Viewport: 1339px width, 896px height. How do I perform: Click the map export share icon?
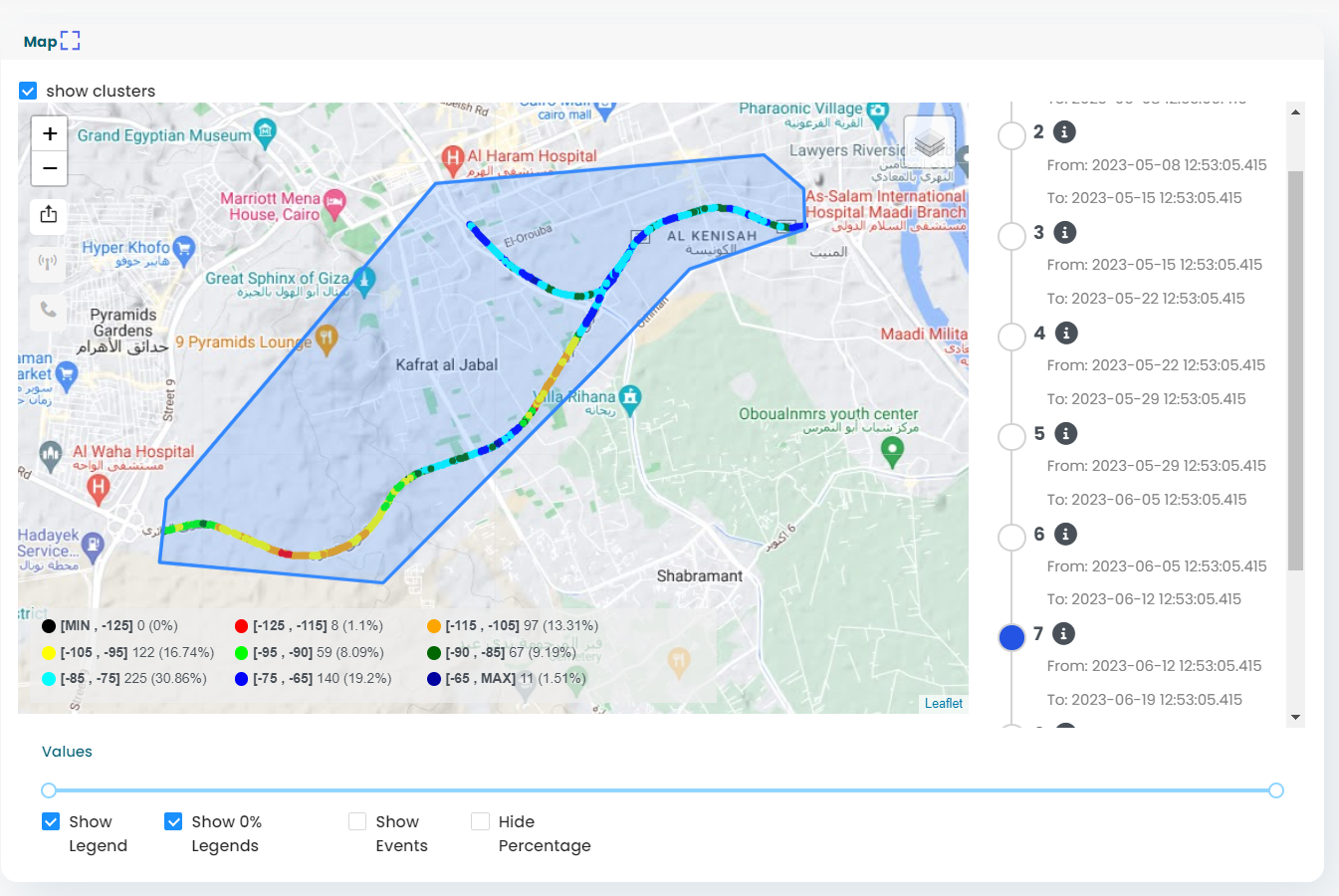tap(48, 214)
